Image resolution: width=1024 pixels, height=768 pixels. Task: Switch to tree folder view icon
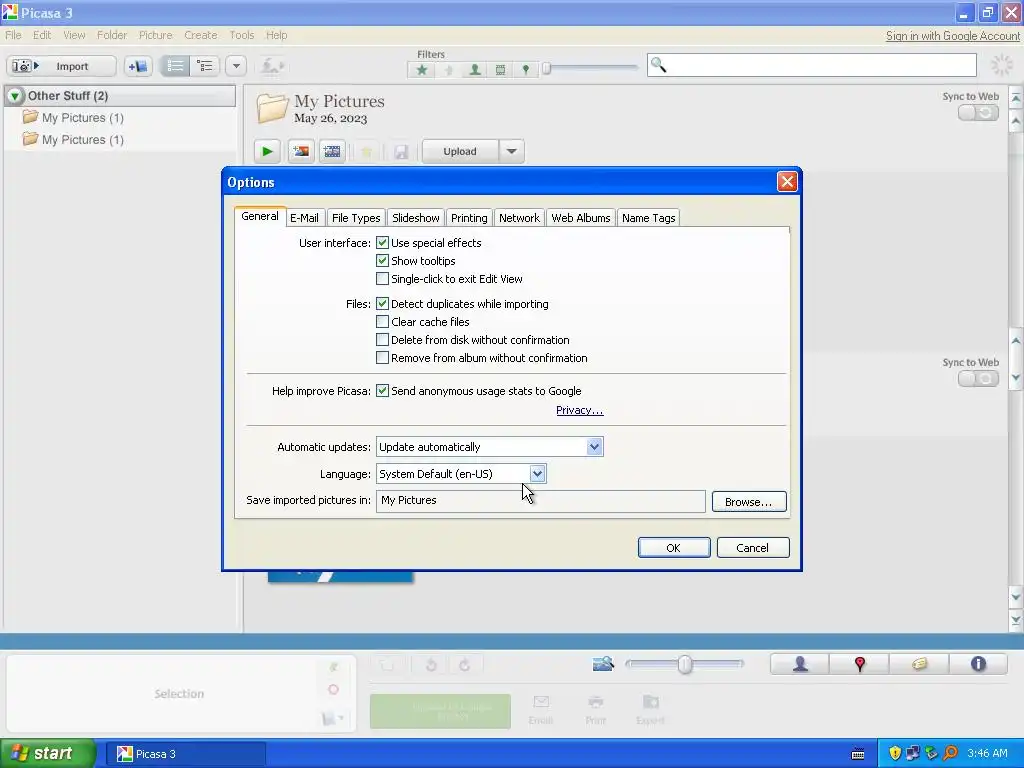[x=205, y=66]
